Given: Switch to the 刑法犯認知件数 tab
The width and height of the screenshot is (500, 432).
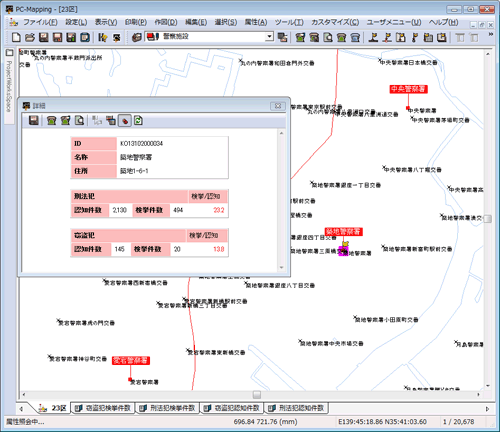Looking at the screenshot, I should tap(297, 408).
